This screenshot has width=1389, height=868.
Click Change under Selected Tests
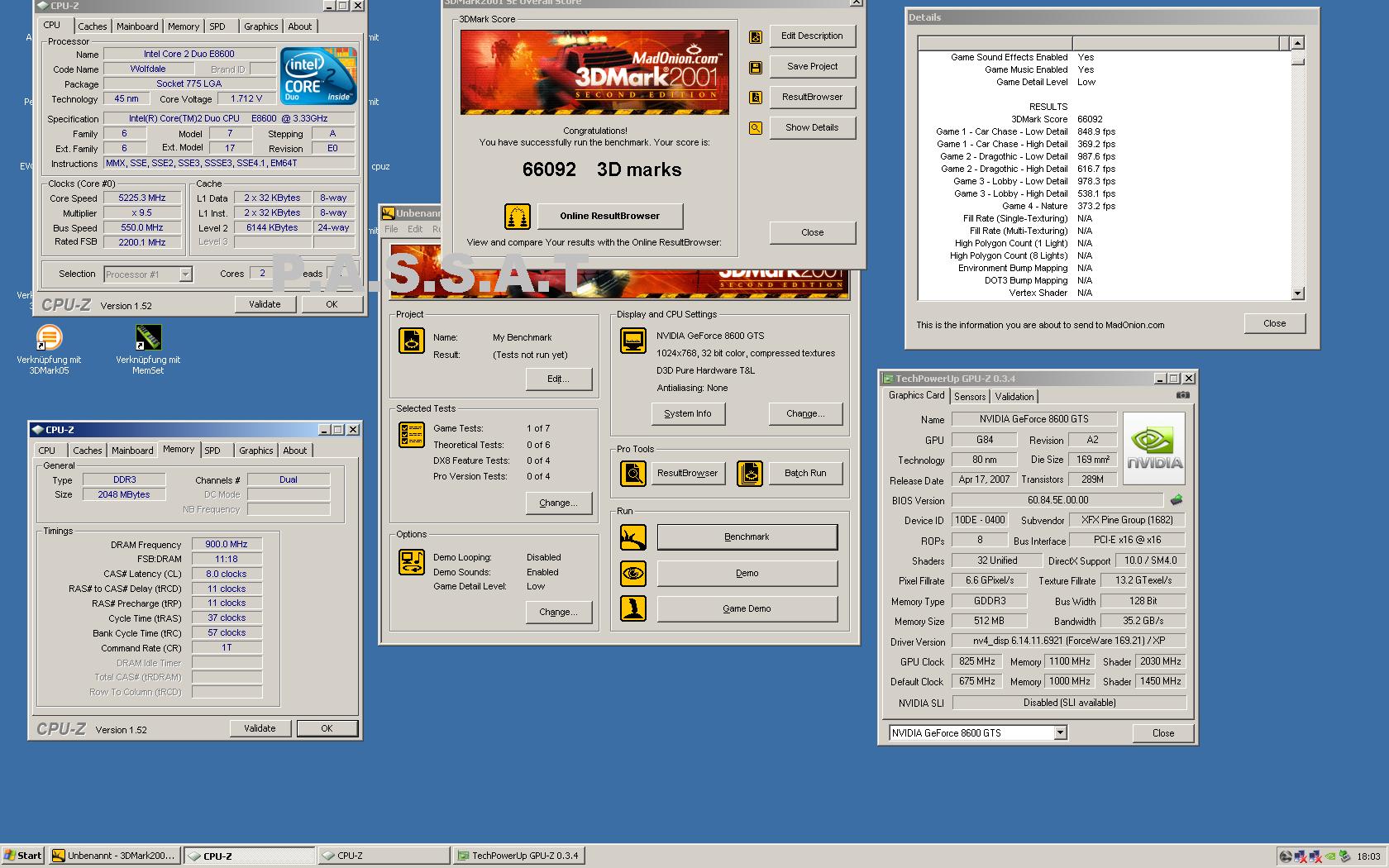point(559,503)
